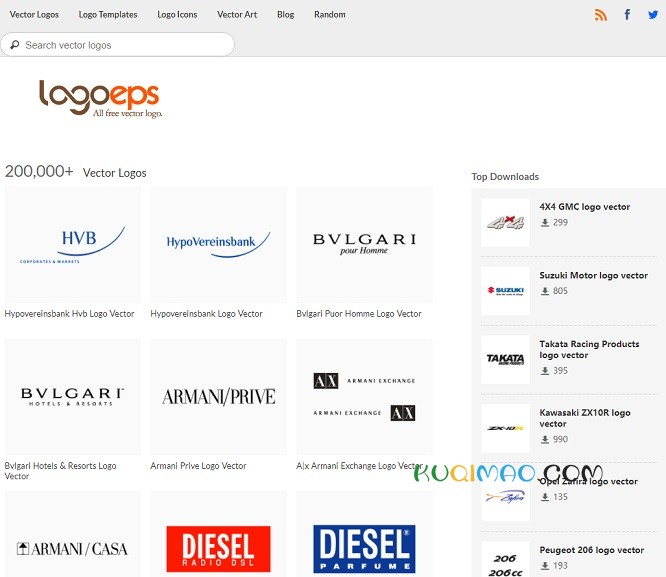Click Bvlgari Puor Homme Logo Vector link
This screenshot has height=577, width=666.
(x=359, y=314)
